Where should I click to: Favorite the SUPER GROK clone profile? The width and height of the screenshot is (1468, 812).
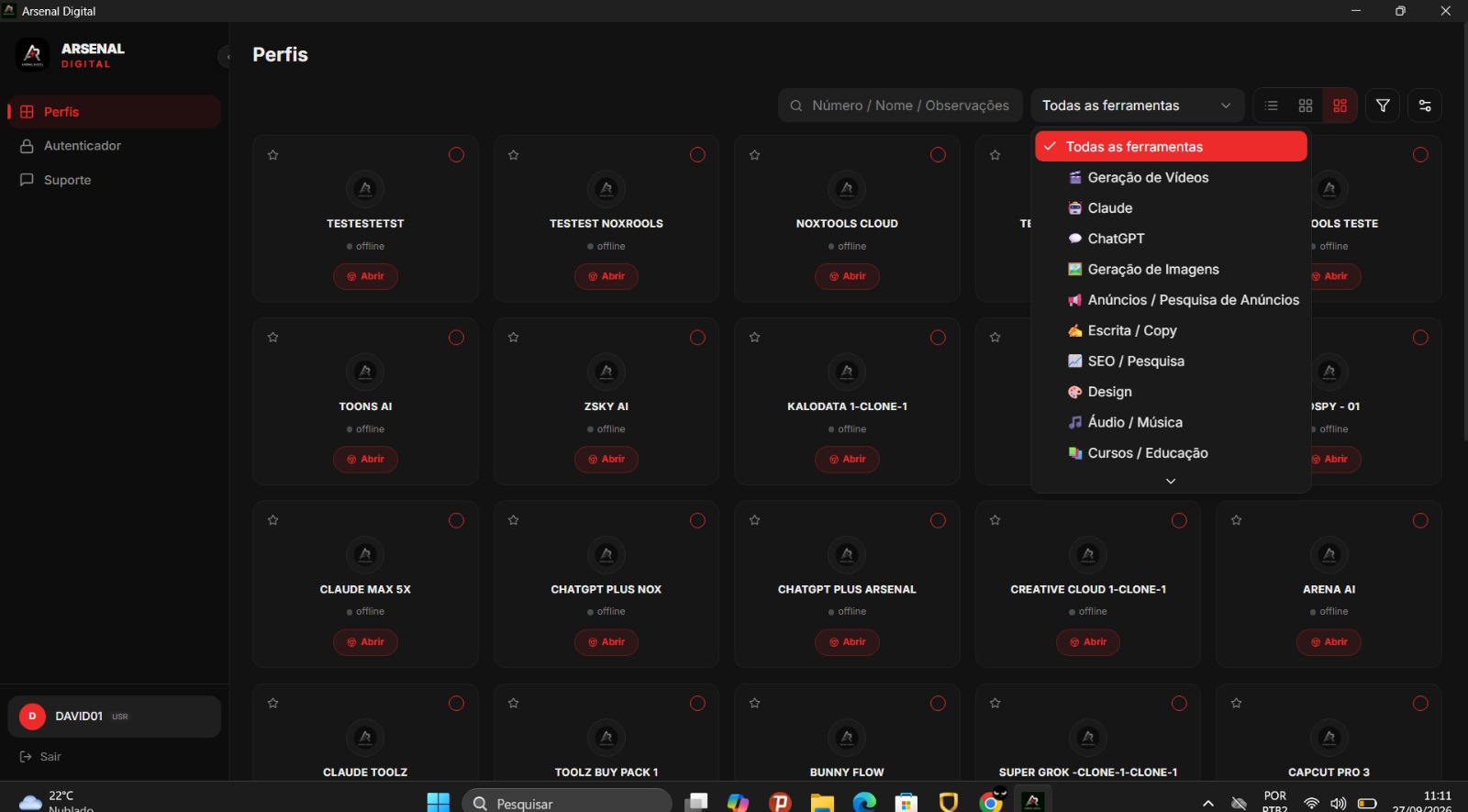click(x=995, y=703)
